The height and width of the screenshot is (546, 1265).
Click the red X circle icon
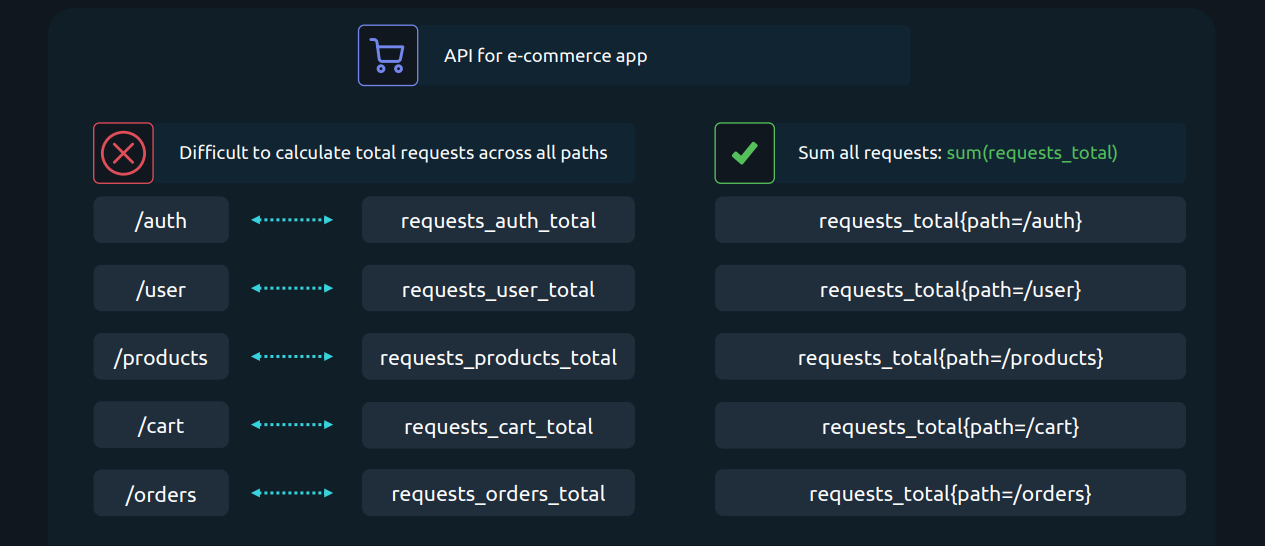[x=123, y=153]
